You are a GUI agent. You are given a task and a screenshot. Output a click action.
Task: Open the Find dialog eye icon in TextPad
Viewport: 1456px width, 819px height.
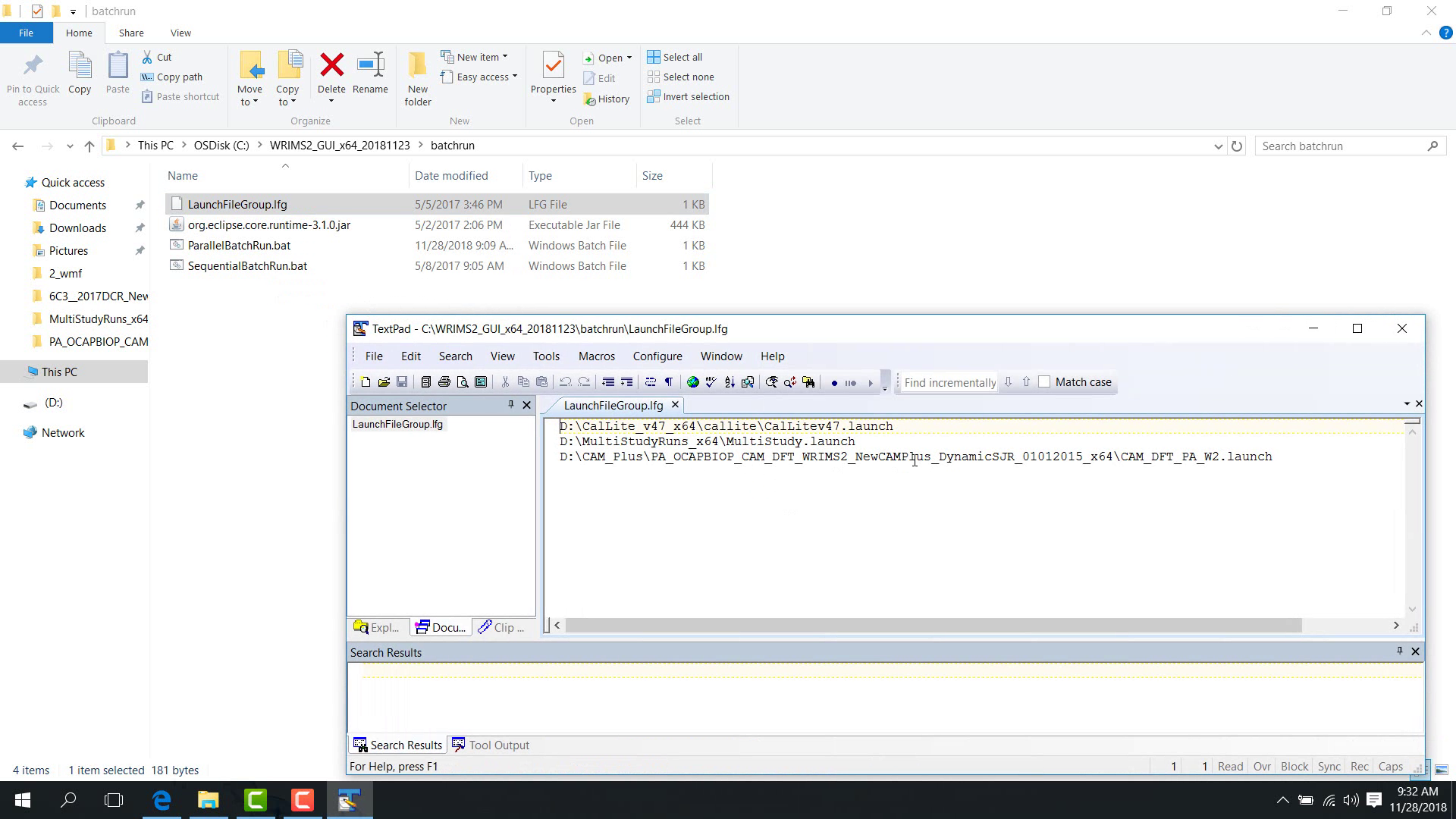click(x=772, y=382)
